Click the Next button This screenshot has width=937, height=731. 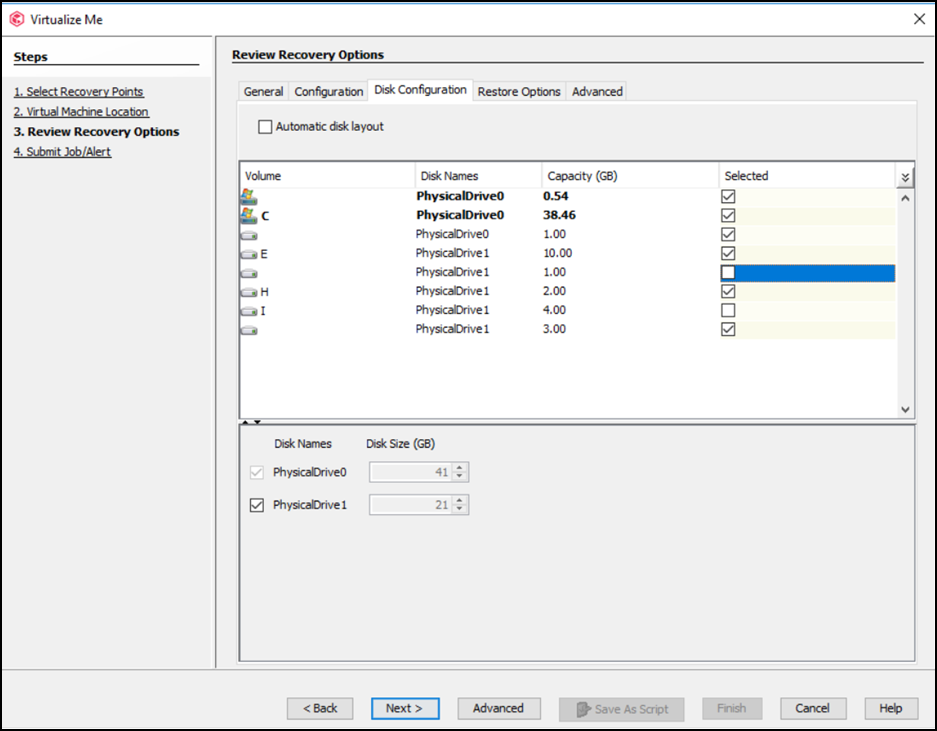405,708
